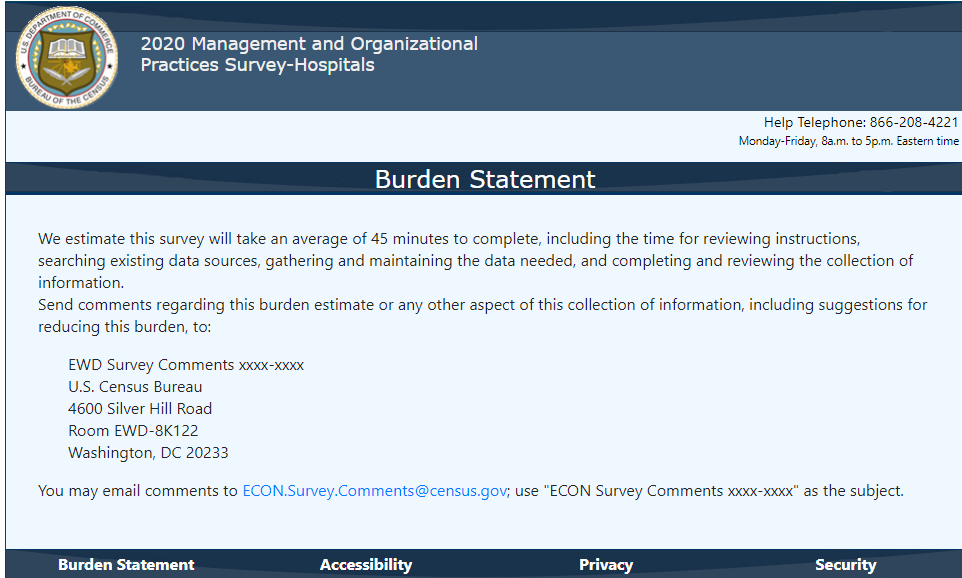Open the ECON.Survey.Comments@census.gov email link
962x578 pixels.
[375, 491]
